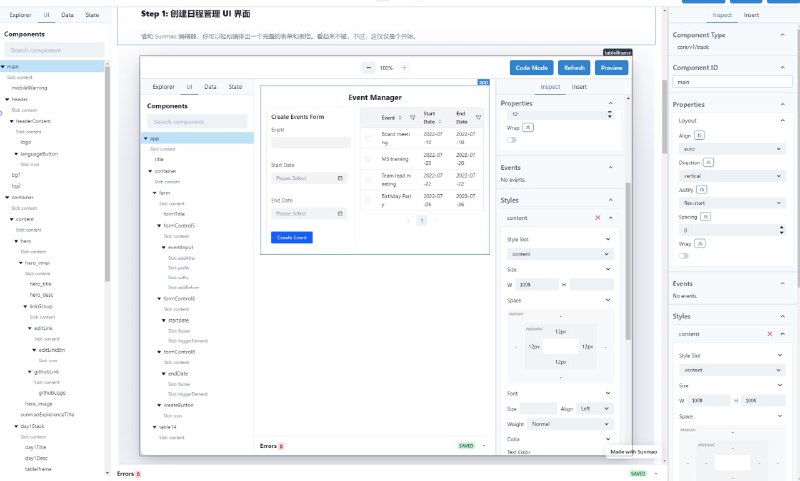The height and width of the screenshot is (481, 800).
Task: Switch to the Data tab in the outer left panel
Action: coord(67,16)
